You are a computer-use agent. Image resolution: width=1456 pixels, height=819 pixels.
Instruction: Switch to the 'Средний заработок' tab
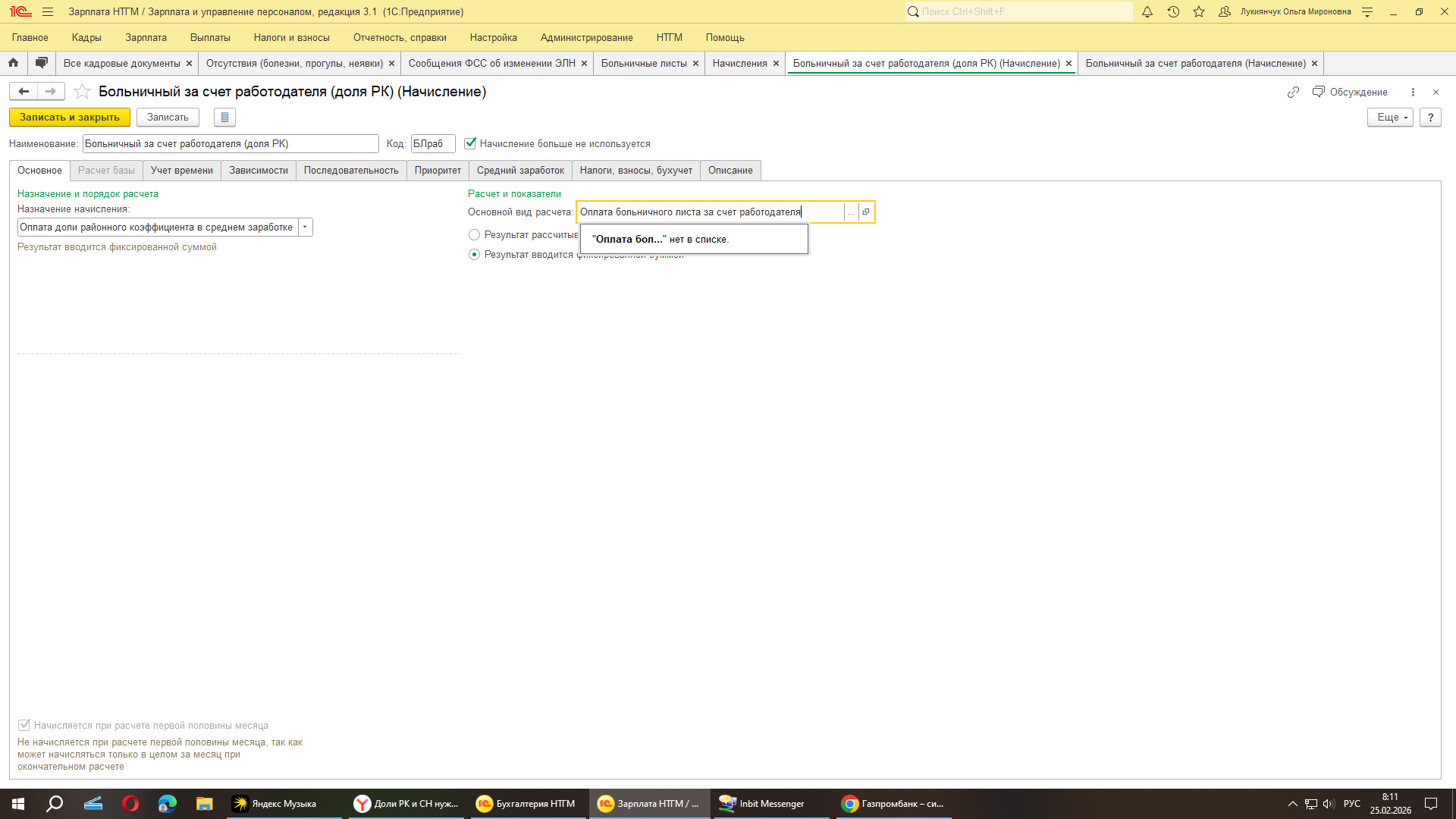(519, 171)
